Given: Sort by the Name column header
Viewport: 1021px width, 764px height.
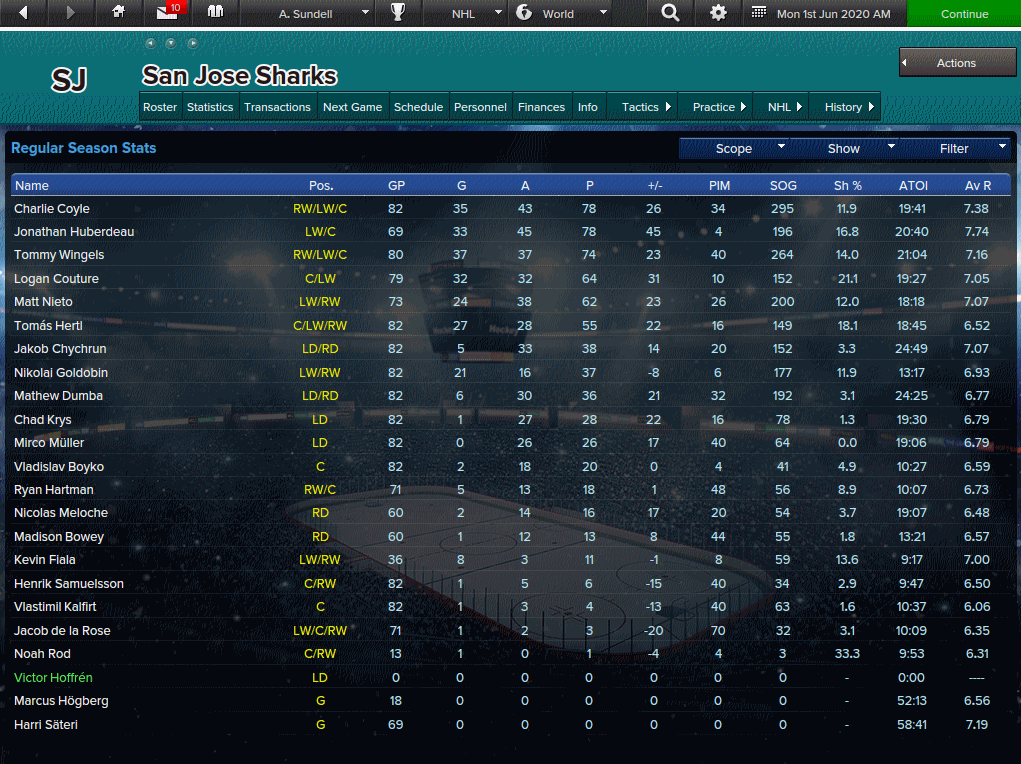Looking at the screenshot, I should click(x=32, y=186).
